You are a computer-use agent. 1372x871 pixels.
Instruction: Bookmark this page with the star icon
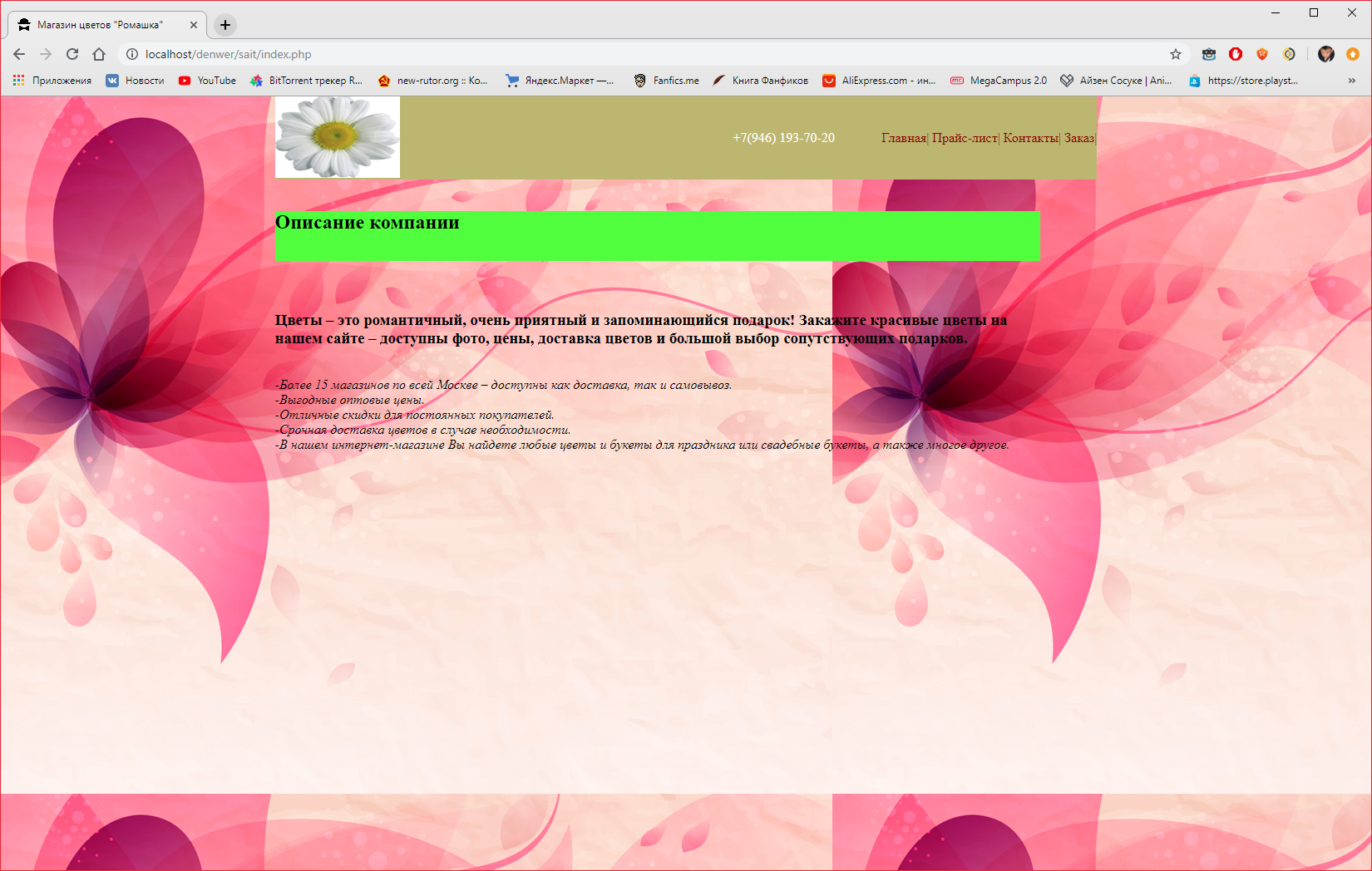(1175, 54)
